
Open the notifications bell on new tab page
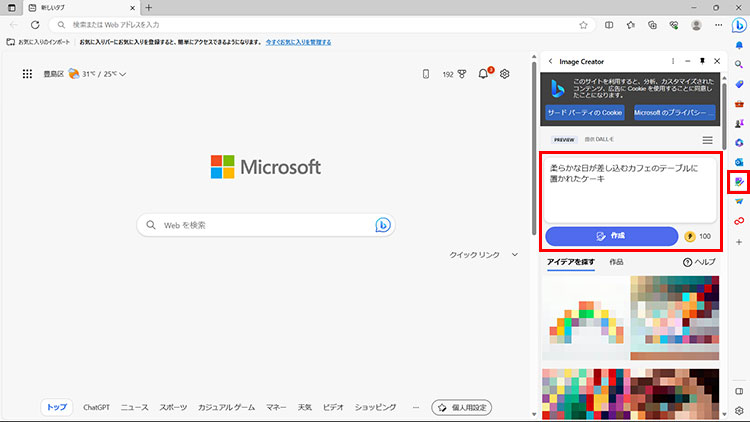485,74
